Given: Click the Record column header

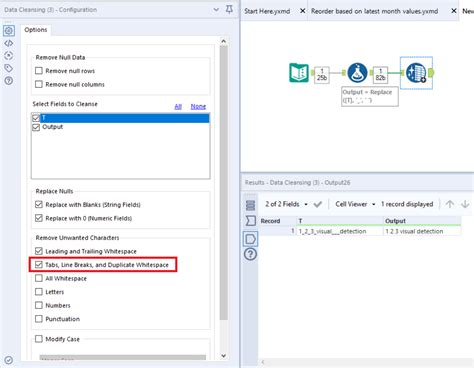Looking at the screenshot, I should (x=277, y=221).
